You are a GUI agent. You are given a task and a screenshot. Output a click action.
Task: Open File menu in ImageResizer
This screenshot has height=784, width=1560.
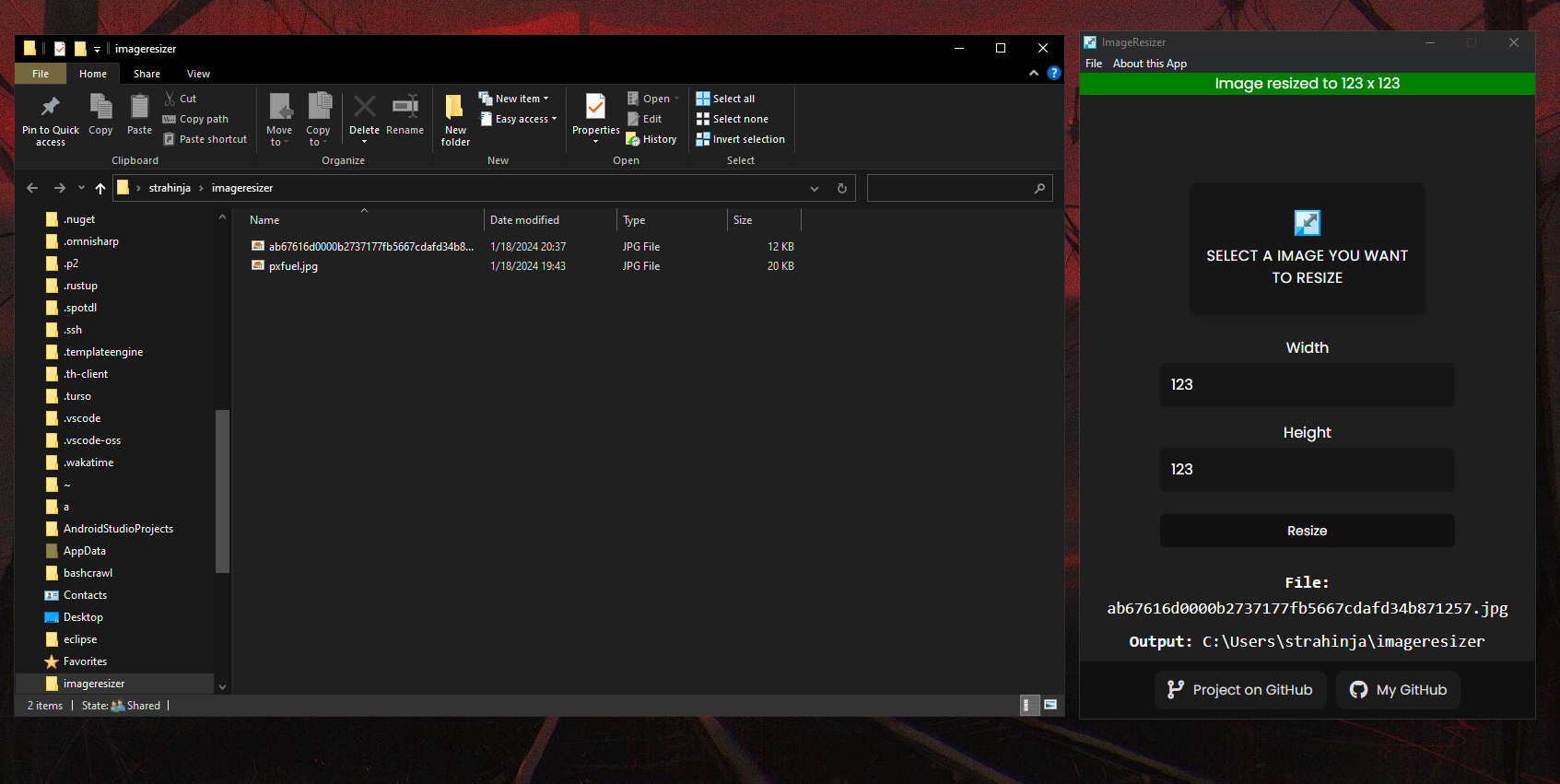[1094, 64]
